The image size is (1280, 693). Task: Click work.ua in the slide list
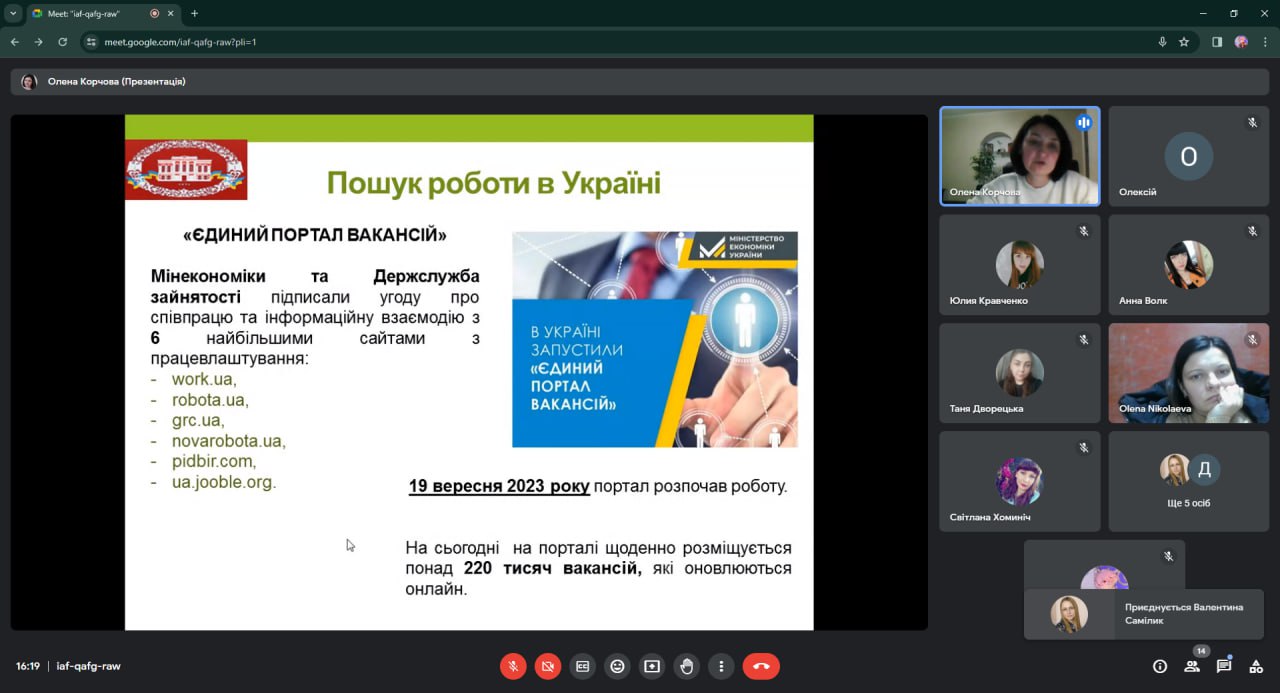click(x=204, y=379)
